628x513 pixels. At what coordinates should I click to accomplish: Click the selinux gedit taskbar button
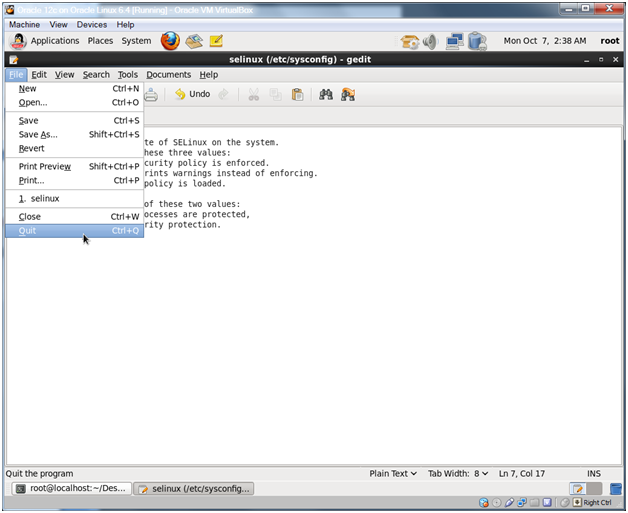[x=194, y=489]
